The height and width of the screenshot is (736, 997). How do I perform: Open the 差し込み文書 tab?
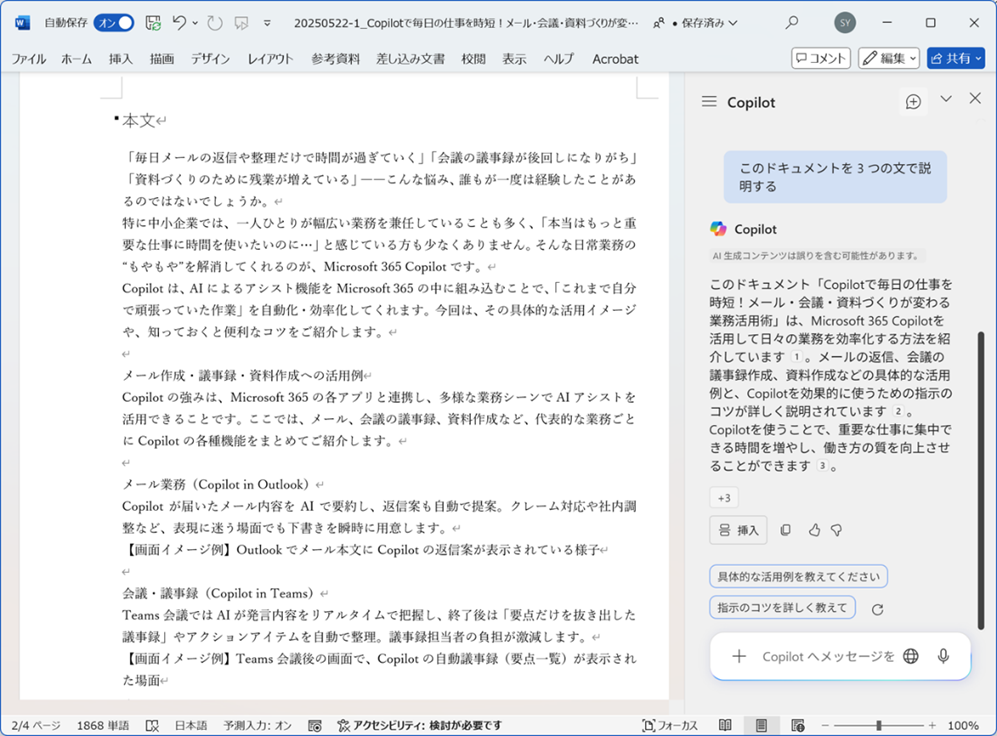click(x=410, y=59)
